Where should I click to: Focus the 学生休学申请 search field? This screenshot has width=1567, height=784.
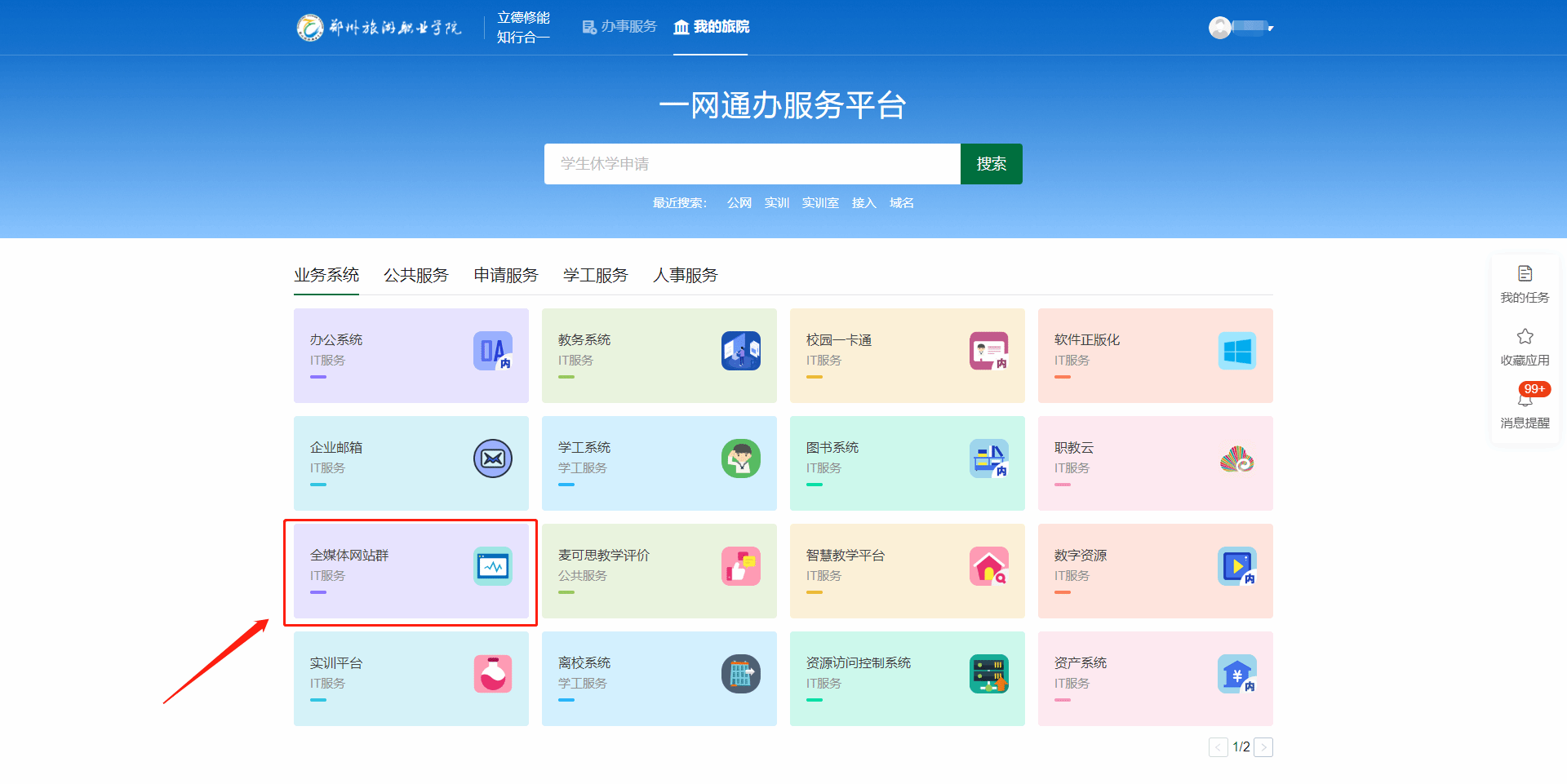click(751, 164)
